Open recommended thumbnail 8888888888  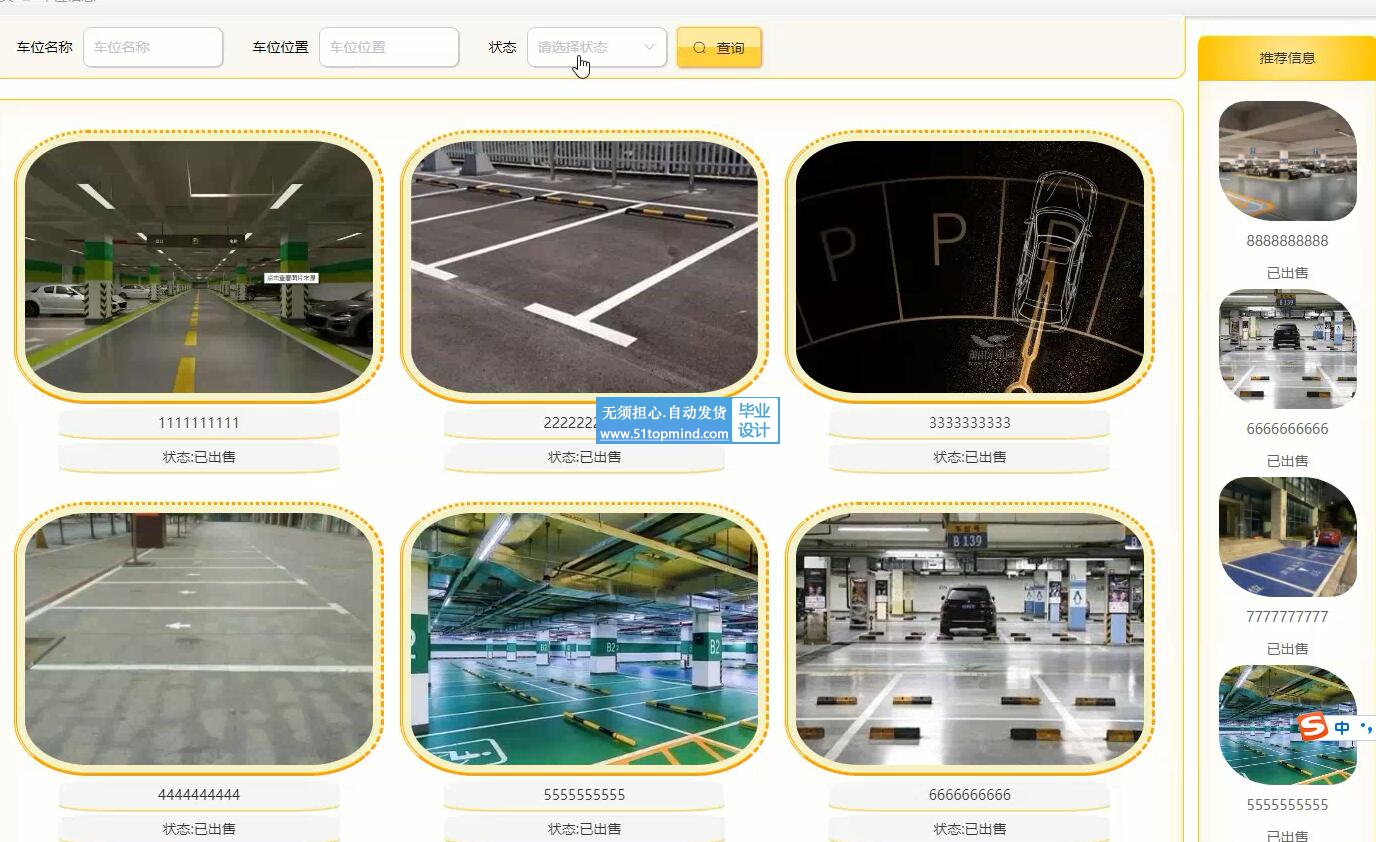1288,161
